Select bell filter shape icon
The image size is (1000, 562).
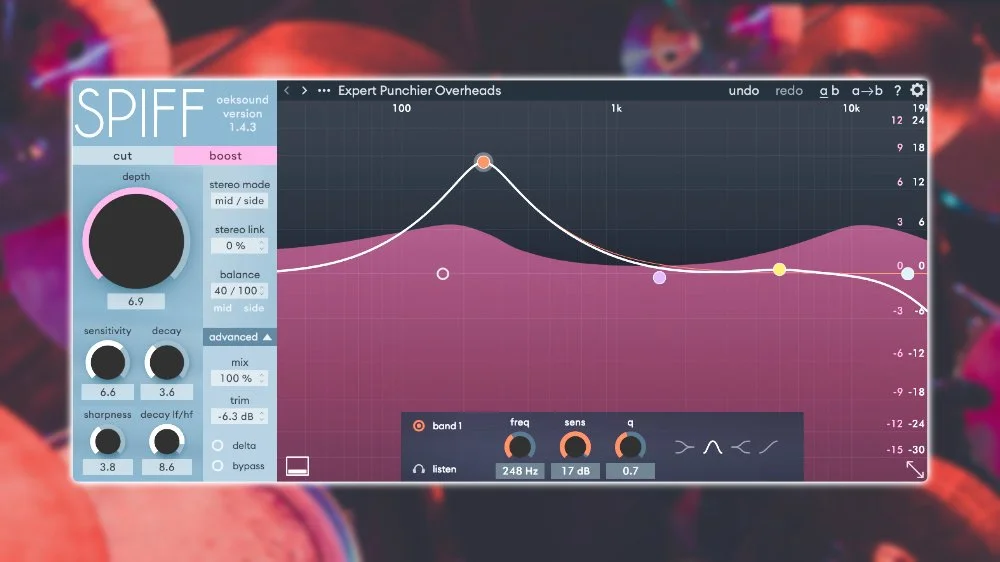click(x=712, y=447)
